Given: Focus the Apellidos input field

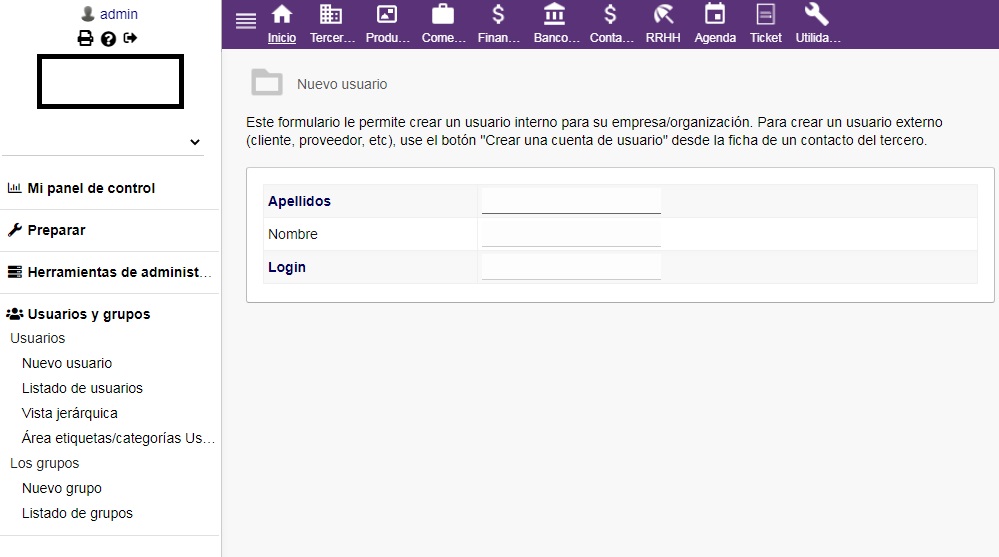Looking at the screenshot, I should [x=571, y=201].
